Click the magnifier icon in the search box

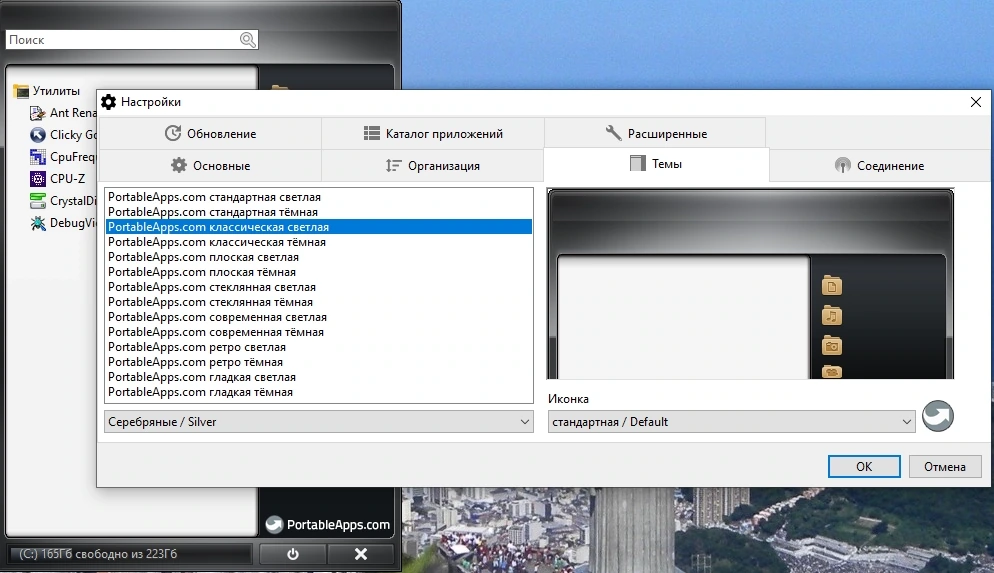click(248, 40)
